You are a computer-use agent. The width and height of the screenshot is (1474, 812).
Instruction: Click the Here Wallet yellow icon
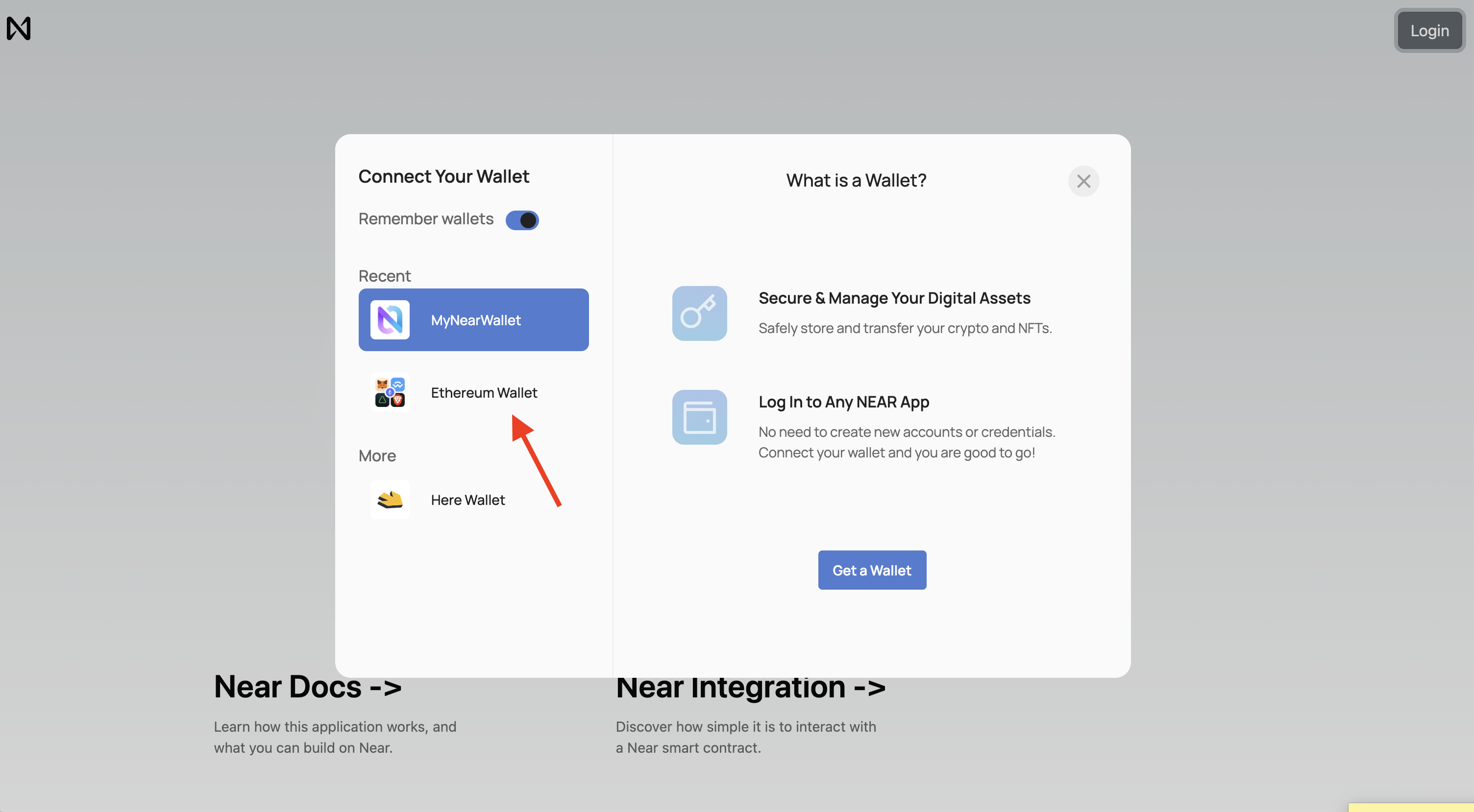[390, 499]
